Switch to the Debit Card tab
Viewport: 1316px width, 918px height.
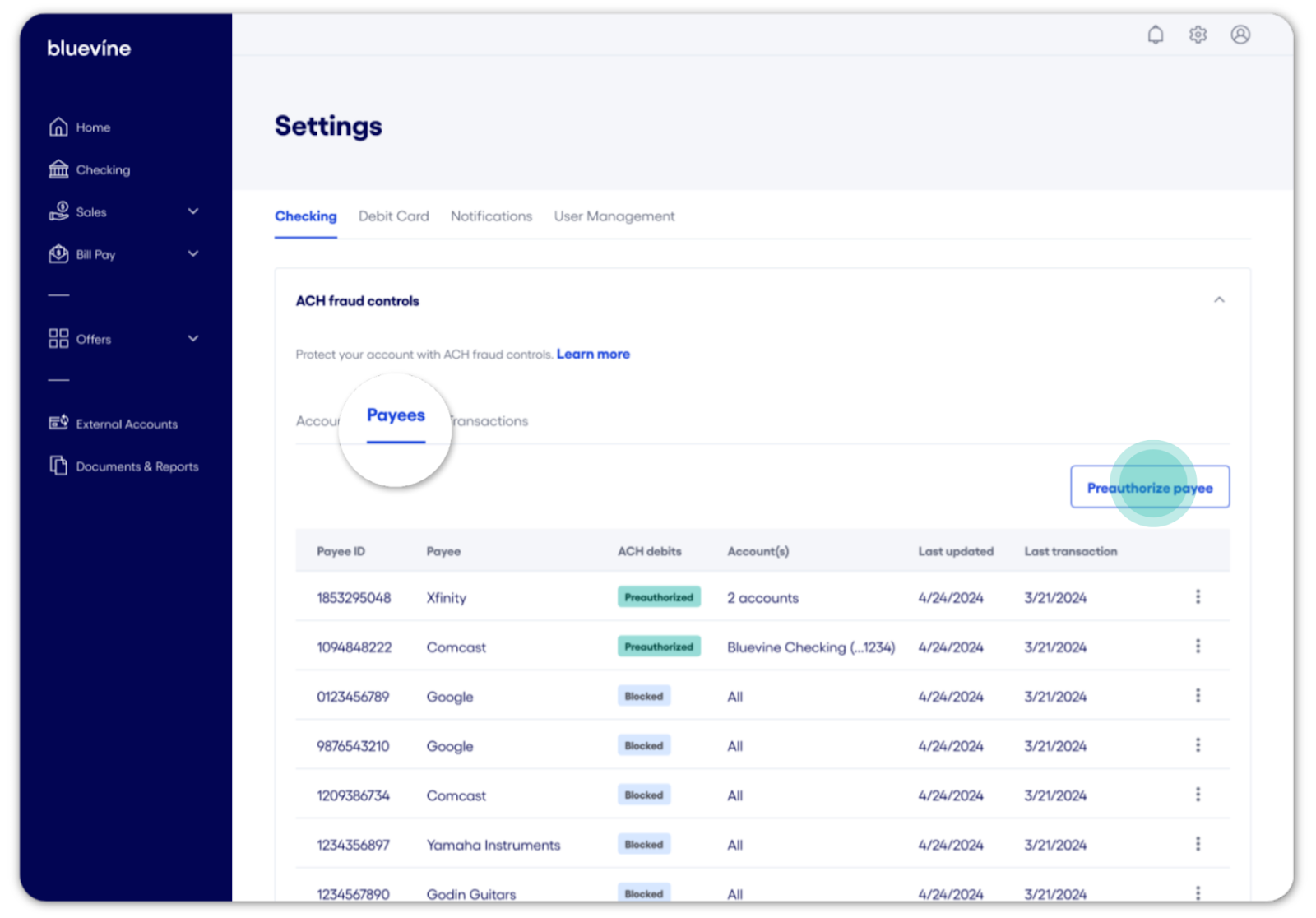(393, 216)
